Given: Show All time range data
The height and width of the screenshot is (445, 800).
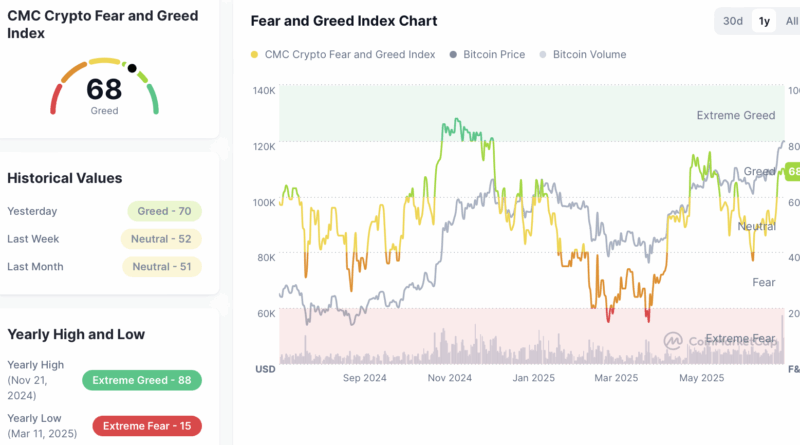Looking at the screenshot, I should click(x=792, y=21).
